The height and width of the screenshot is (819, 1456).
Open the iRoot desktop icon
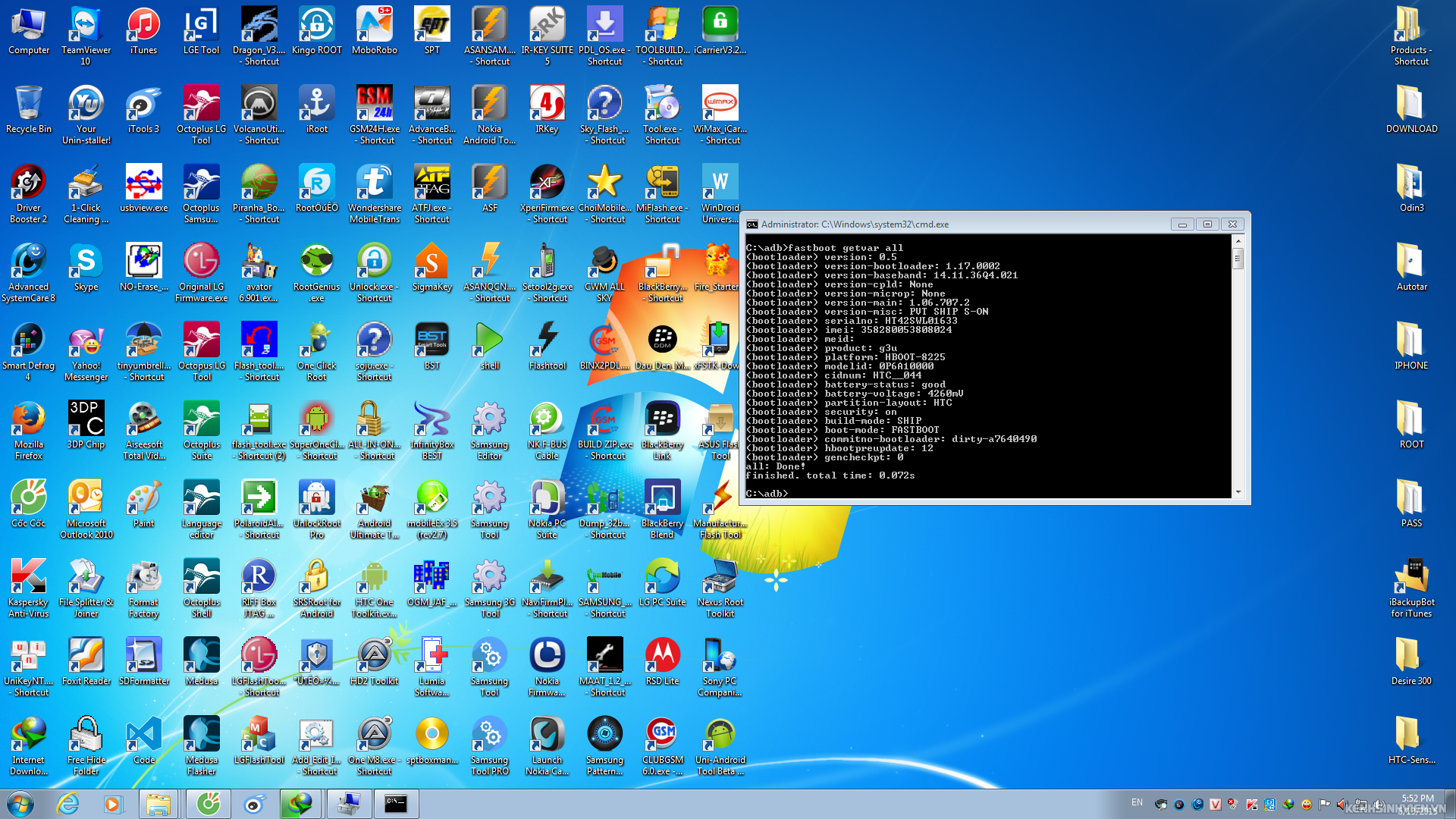point(316,109)
